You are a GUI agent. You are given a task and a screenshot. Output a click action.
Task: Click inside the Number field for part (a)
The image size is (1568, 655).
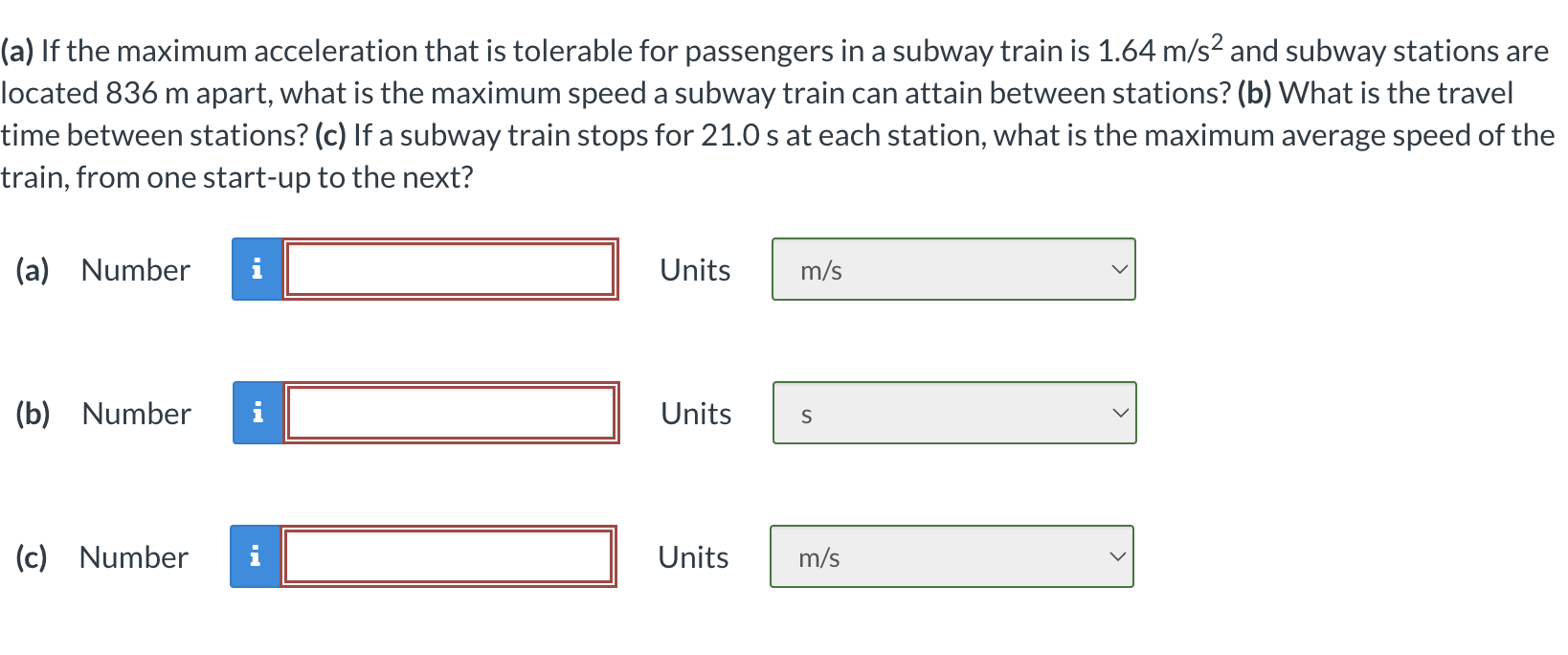tap(450, 269)
